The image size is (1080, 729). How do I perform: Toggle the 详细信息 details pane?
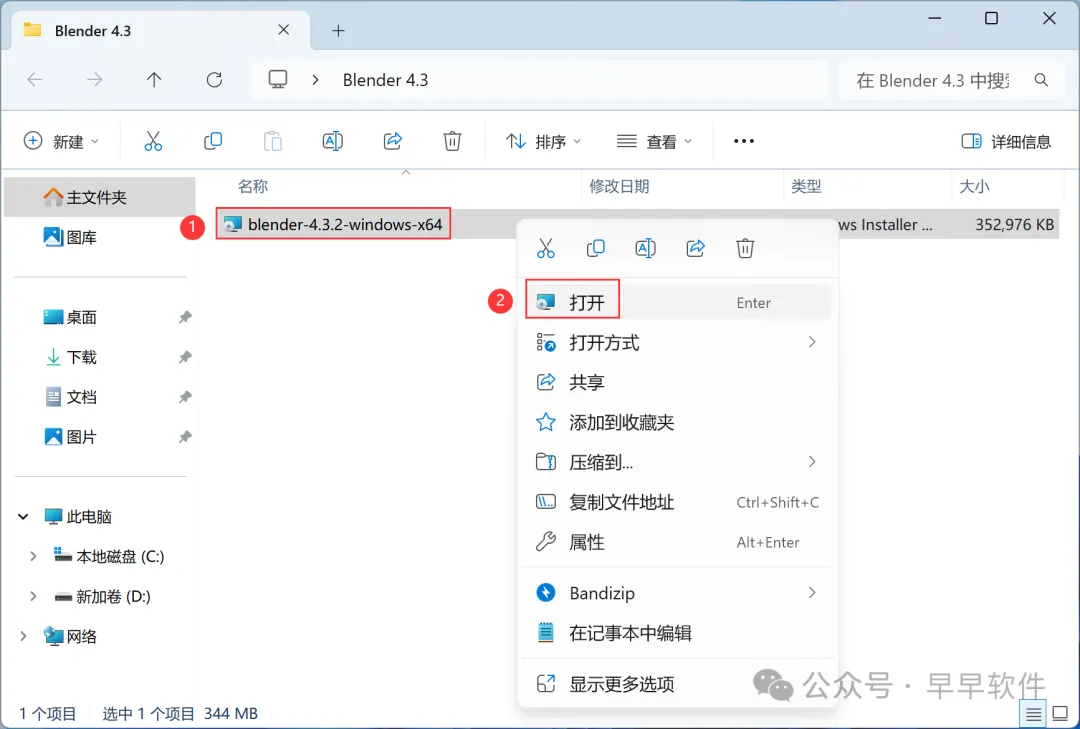click(x=1006, y=141)
